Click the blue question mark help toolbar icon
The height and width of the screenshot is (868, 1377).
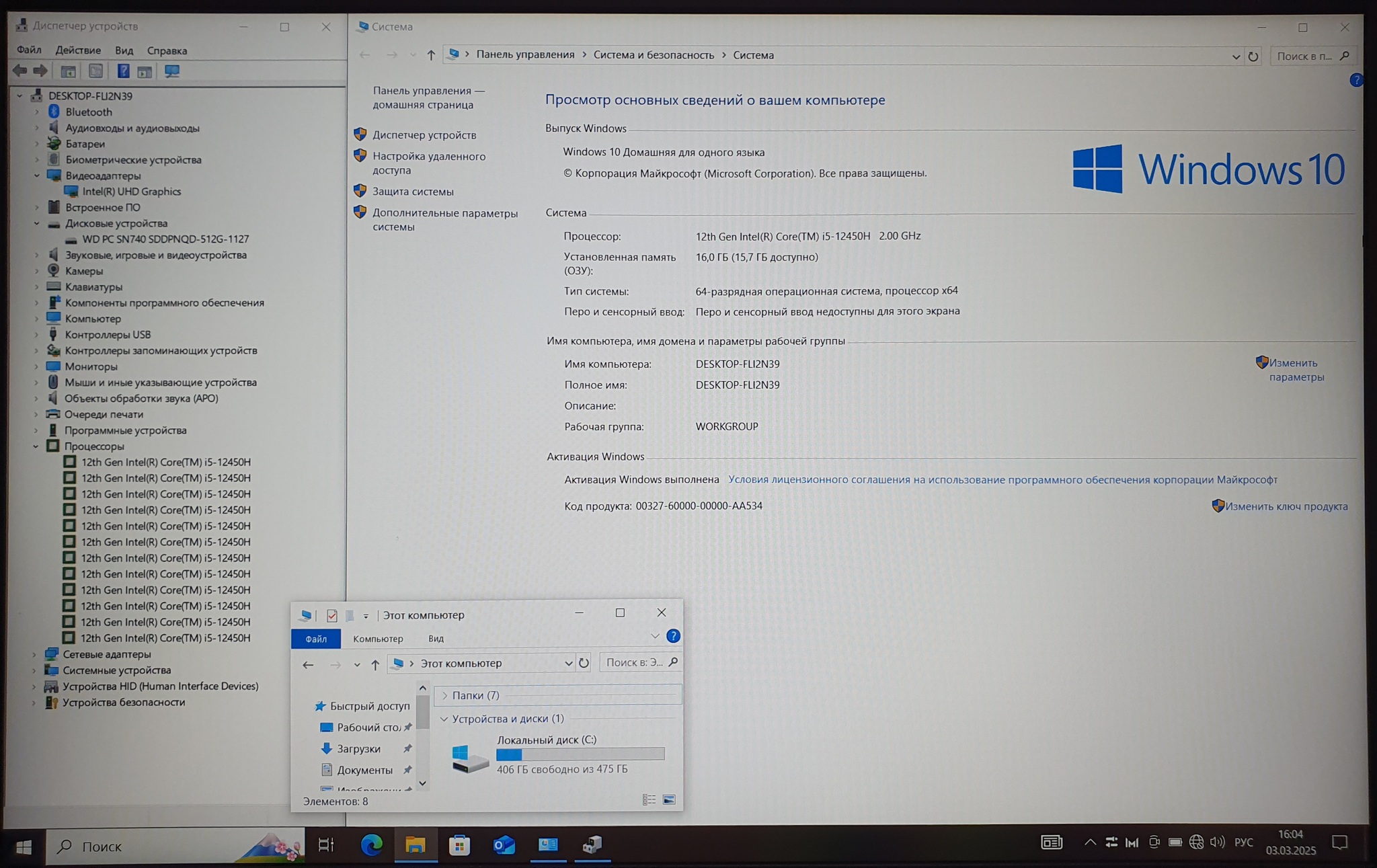click(x=123, y=71)
